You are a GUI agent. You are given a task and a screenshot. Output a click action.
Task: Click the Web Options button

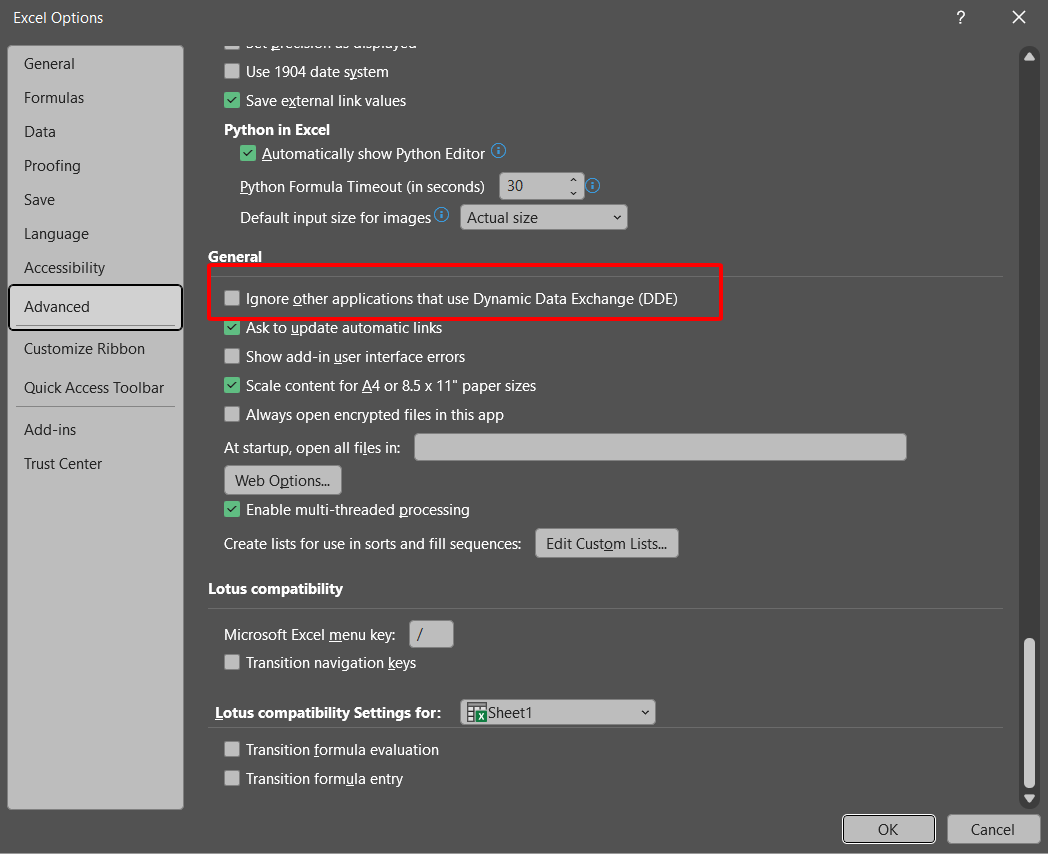point(283,480)
